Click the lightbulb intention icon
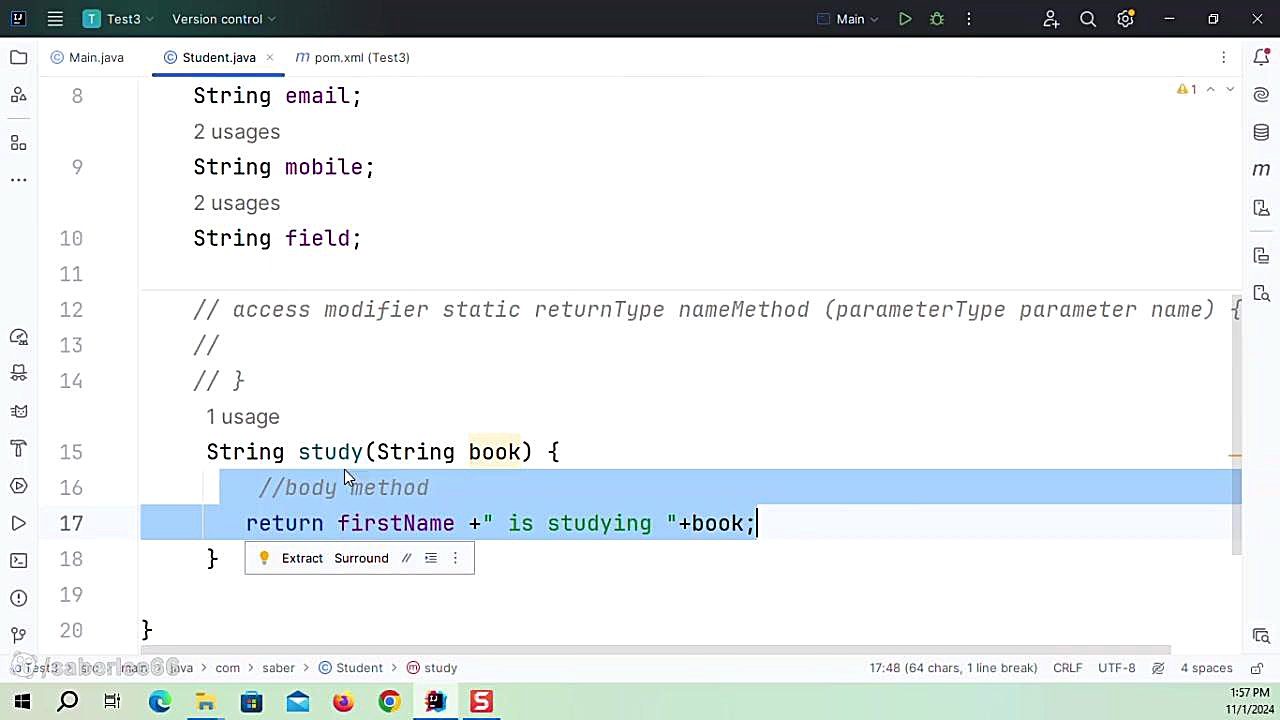The image size is (1280, 720). coord(264,558)
